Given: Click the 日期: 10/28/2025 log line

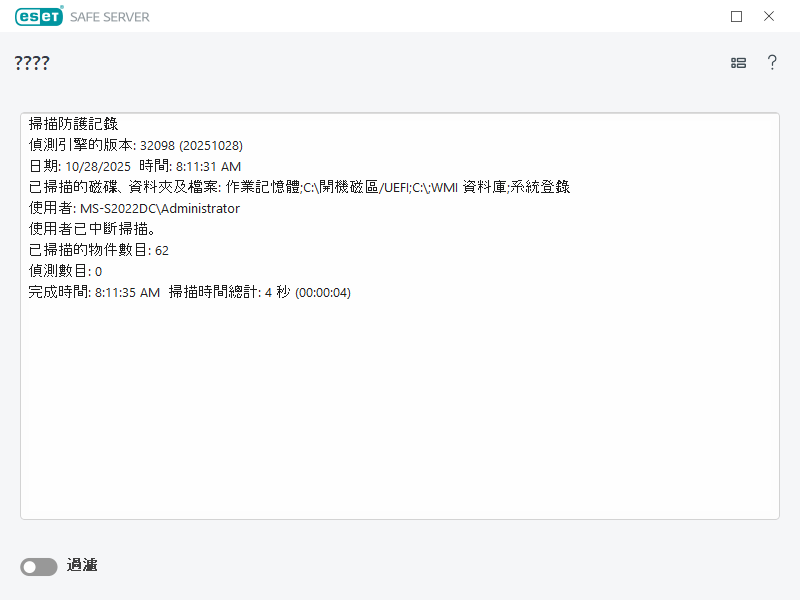Looking at the screenshot, I should pyautogui.click(x=135, y=166).
